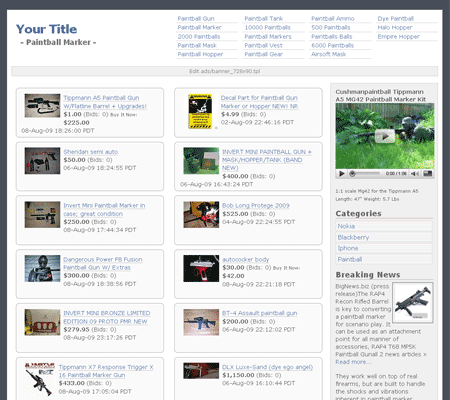Open the Paintball Hopper link
The width and height of the screenshot is (450, 400).
coord(200,54)
